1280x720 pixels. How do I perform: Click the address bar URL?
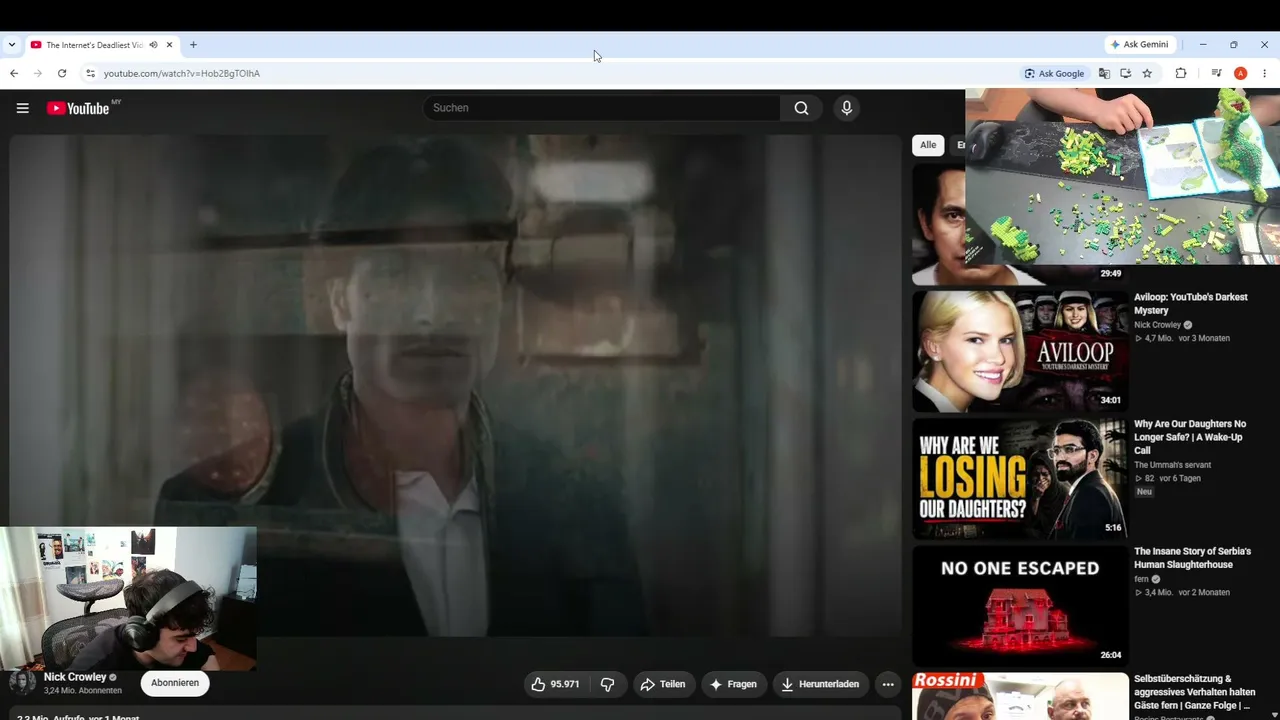tap(182, 73)
